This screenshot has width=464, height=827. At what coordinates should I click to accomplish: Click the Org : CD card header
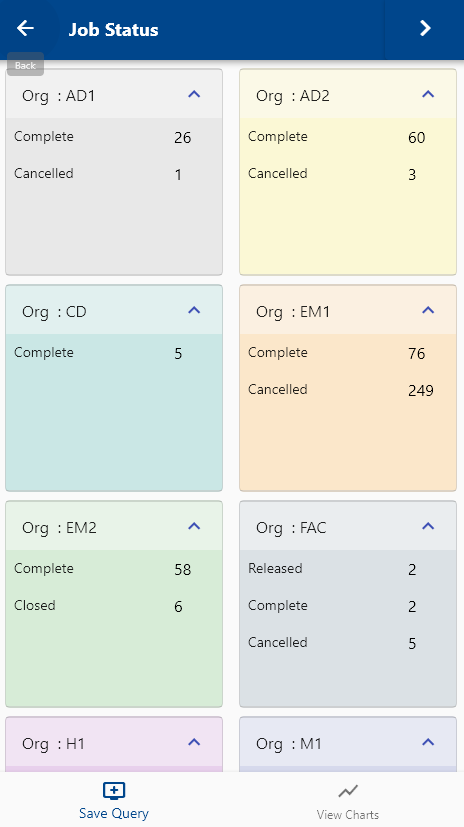click(114, 310)
